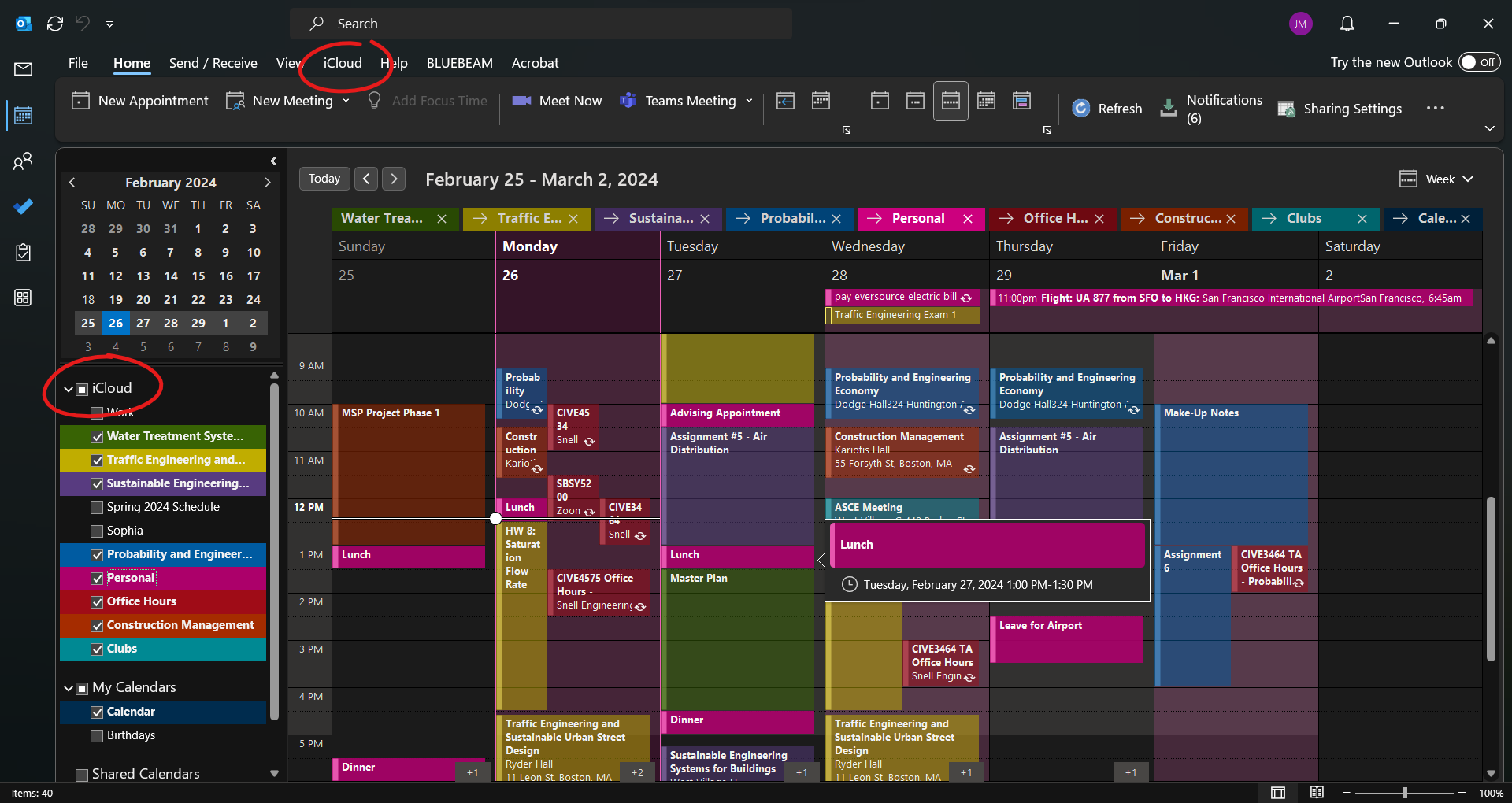The height and width of the screenshot is (803, 1512).
Task: Check the Birthdays calendar
Action: pyautogui.click(x=97, y=735)
